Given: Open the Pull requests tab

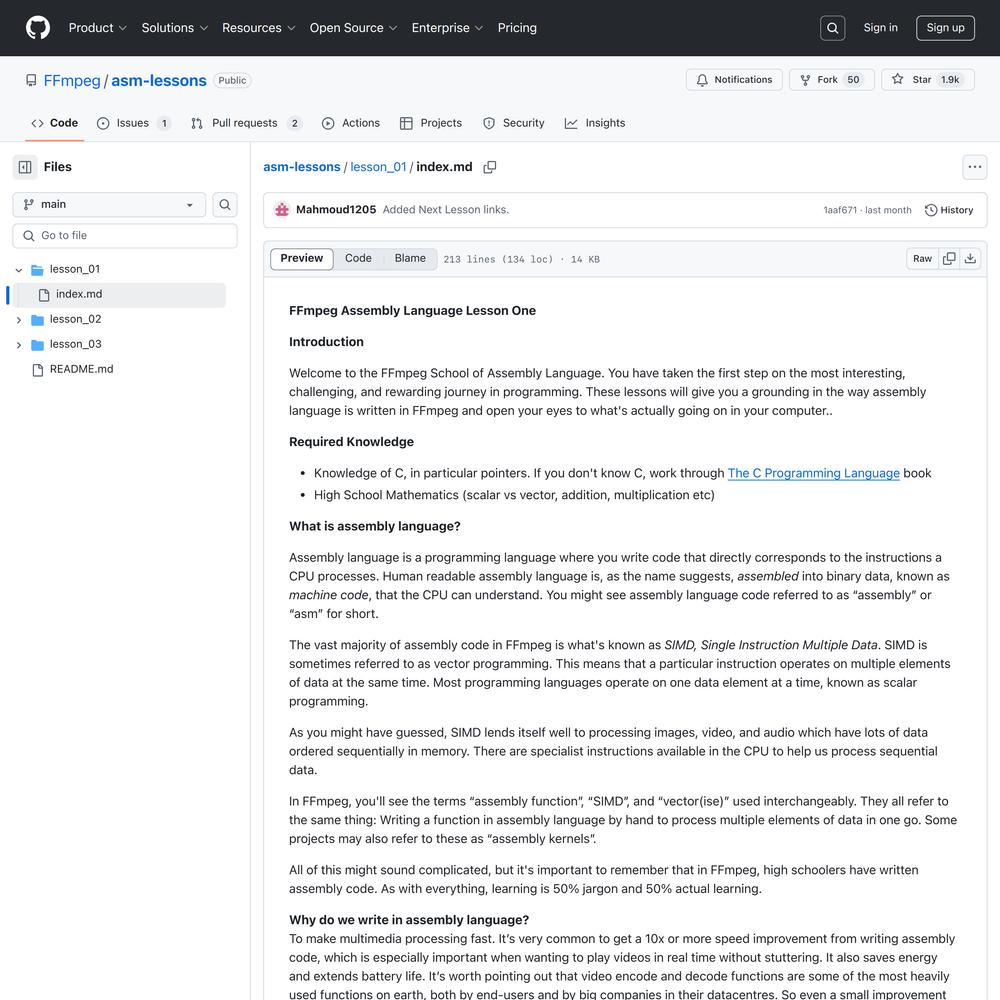Looking at the screenshot, I should [246, 123].
